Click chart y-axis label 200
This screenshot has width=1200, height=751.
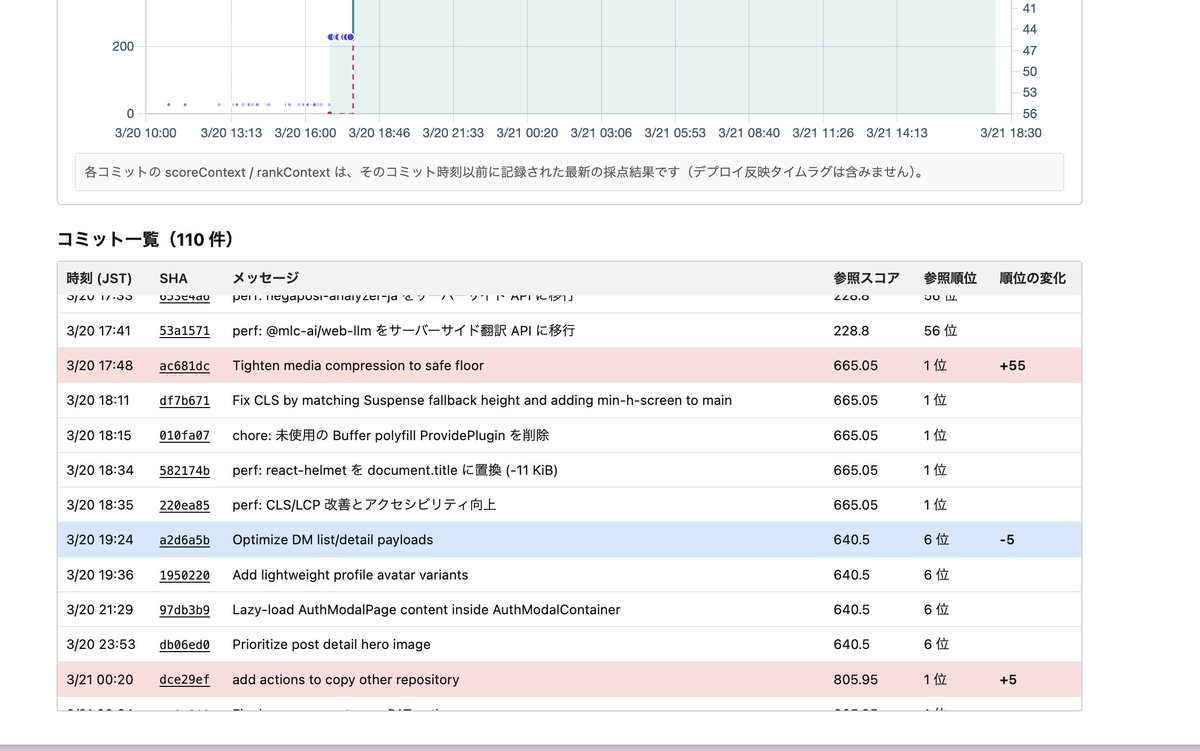(124, 46)
